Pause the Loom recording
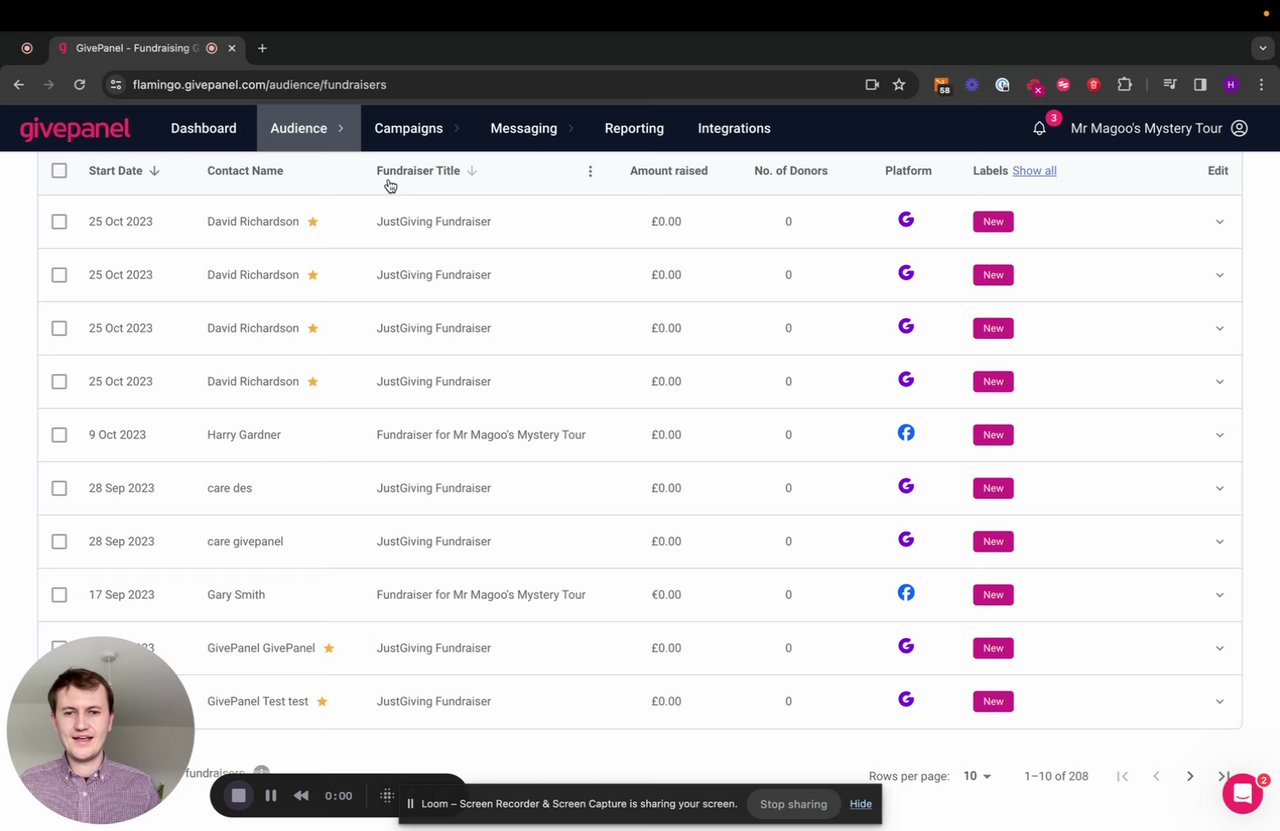The height and width of the screenshot is (831, 1280). click(270, 796)
